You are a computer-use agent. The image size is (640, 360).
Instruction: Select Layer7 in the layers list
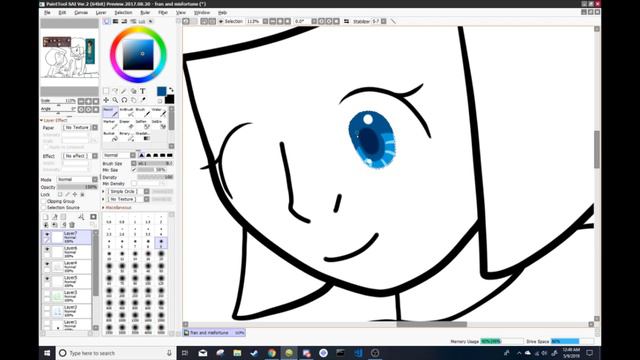pyautogui.click(x=67, y=237)
